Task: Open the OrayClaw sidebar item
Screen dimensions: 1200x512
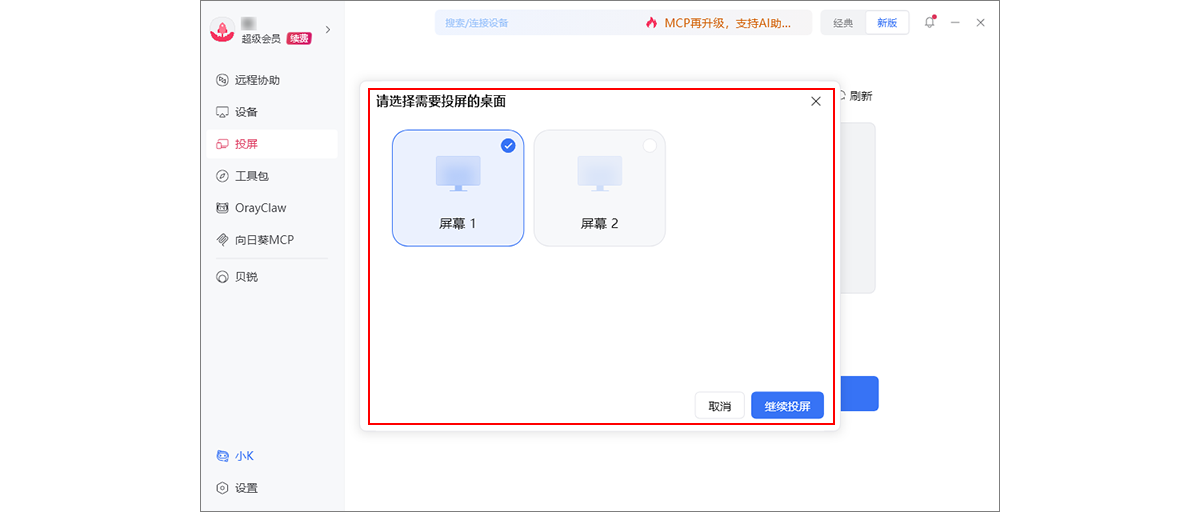Action: coord(272,208)
